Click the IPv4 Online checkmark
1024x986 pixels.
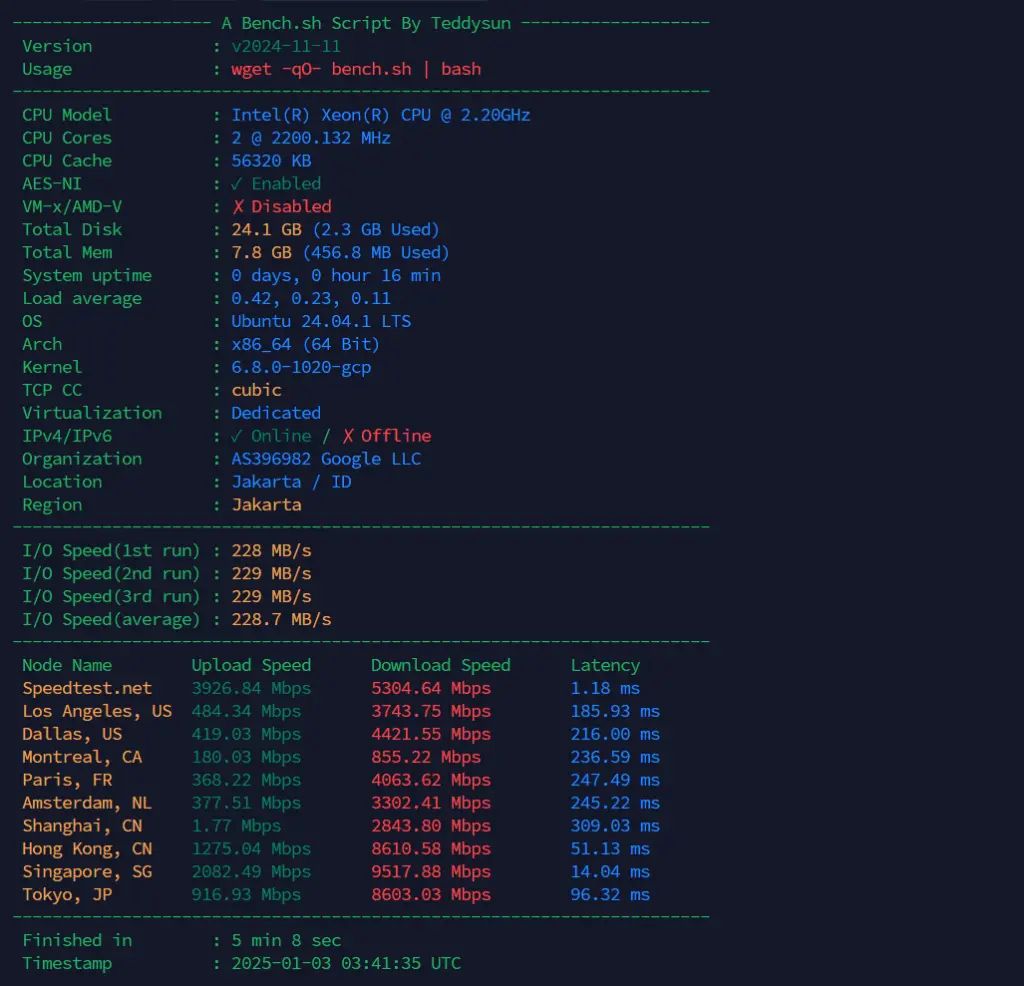pyautogui.click(x=237, y=435)
